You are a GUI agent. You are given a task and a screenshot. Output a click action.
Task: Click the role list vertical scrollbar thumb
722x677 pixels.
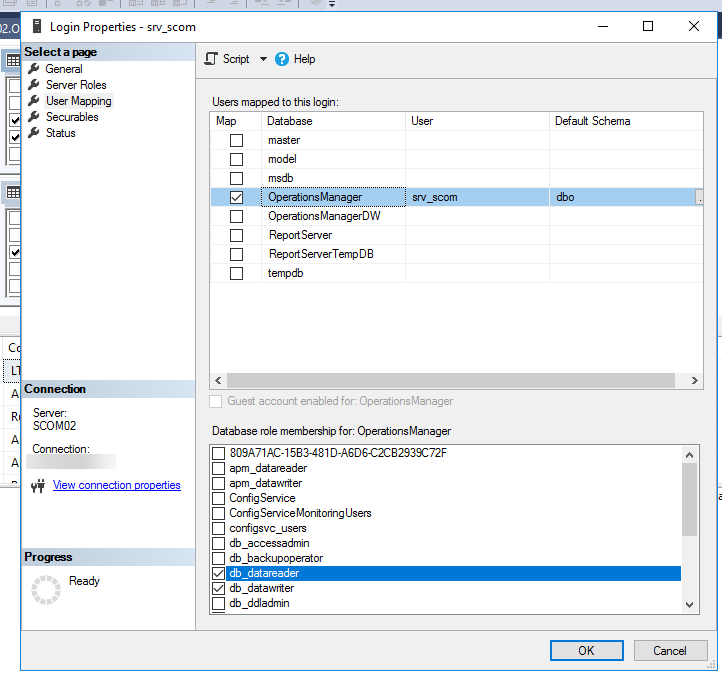[x=689, y=499]
